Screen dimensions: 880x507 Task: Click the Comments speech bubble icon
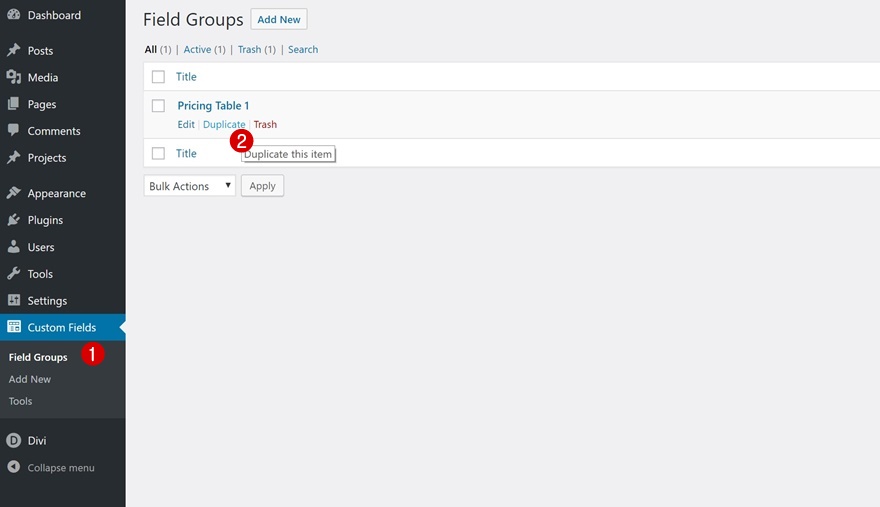pyautogui.click(x=13, y=130)
